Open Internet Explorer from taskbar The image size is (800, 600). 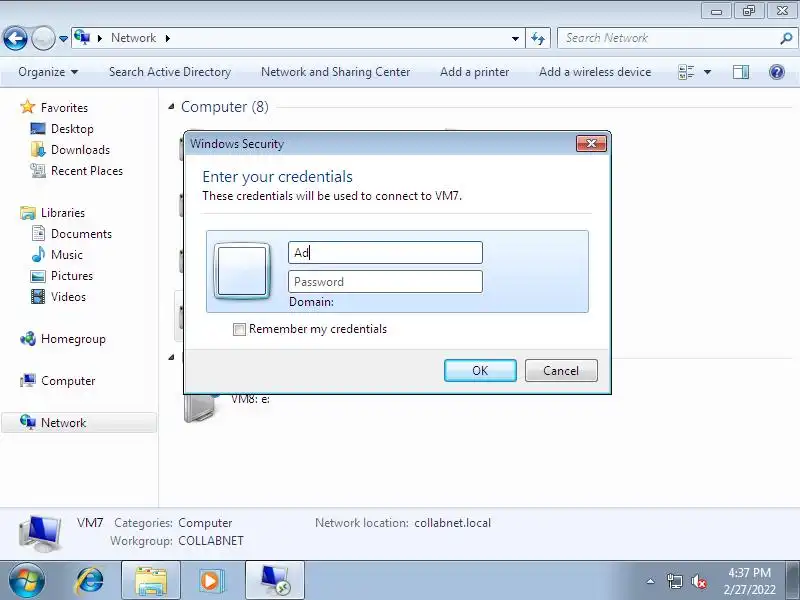coord(89,581)
